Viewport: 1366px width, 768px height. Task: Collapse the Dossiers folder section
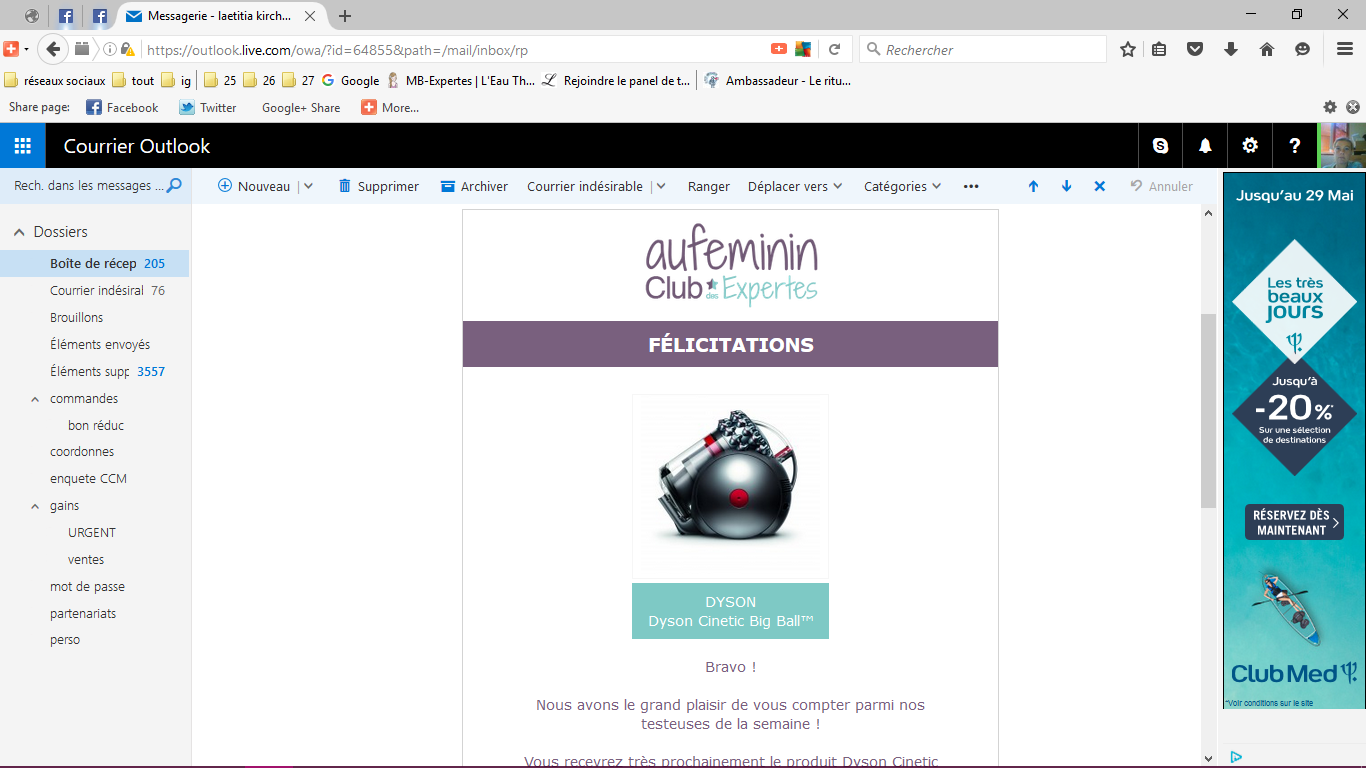click(19, 232)
